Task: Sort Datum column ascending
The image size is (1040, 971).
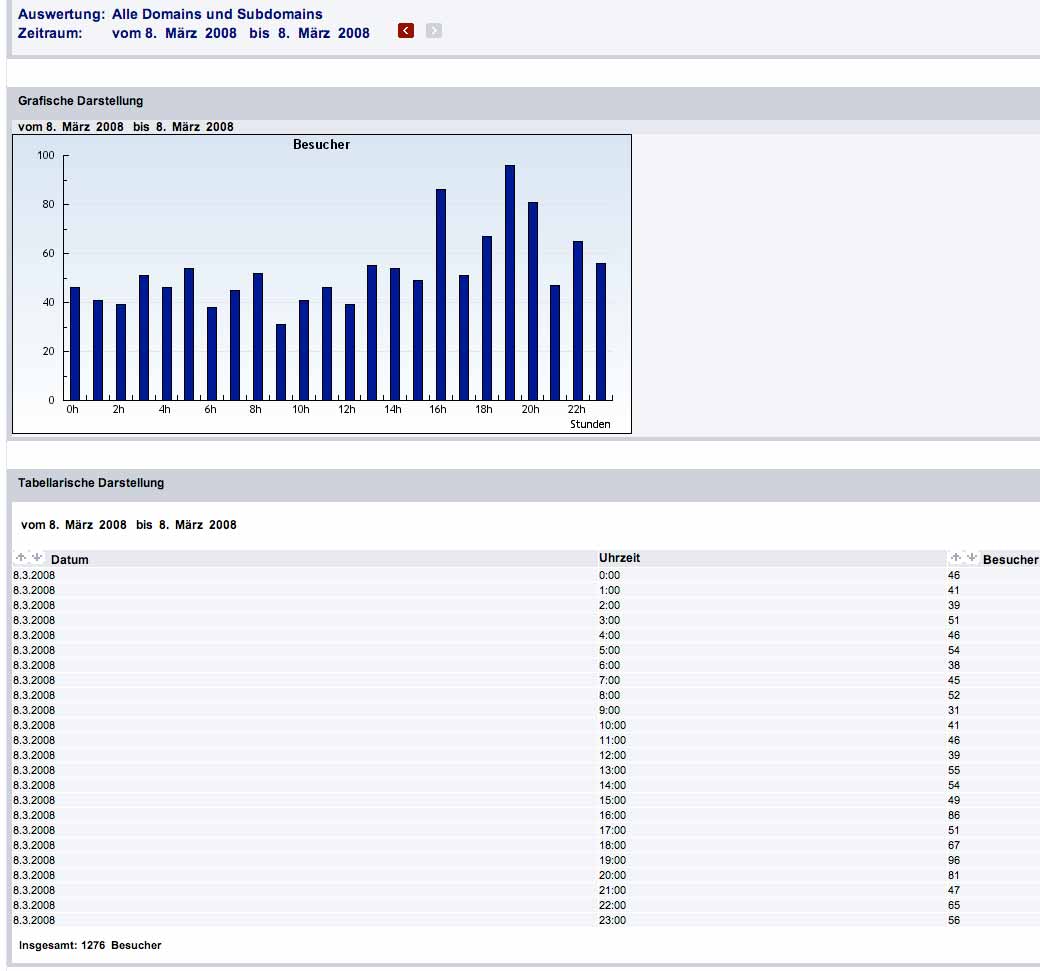Action: (21, 558)
